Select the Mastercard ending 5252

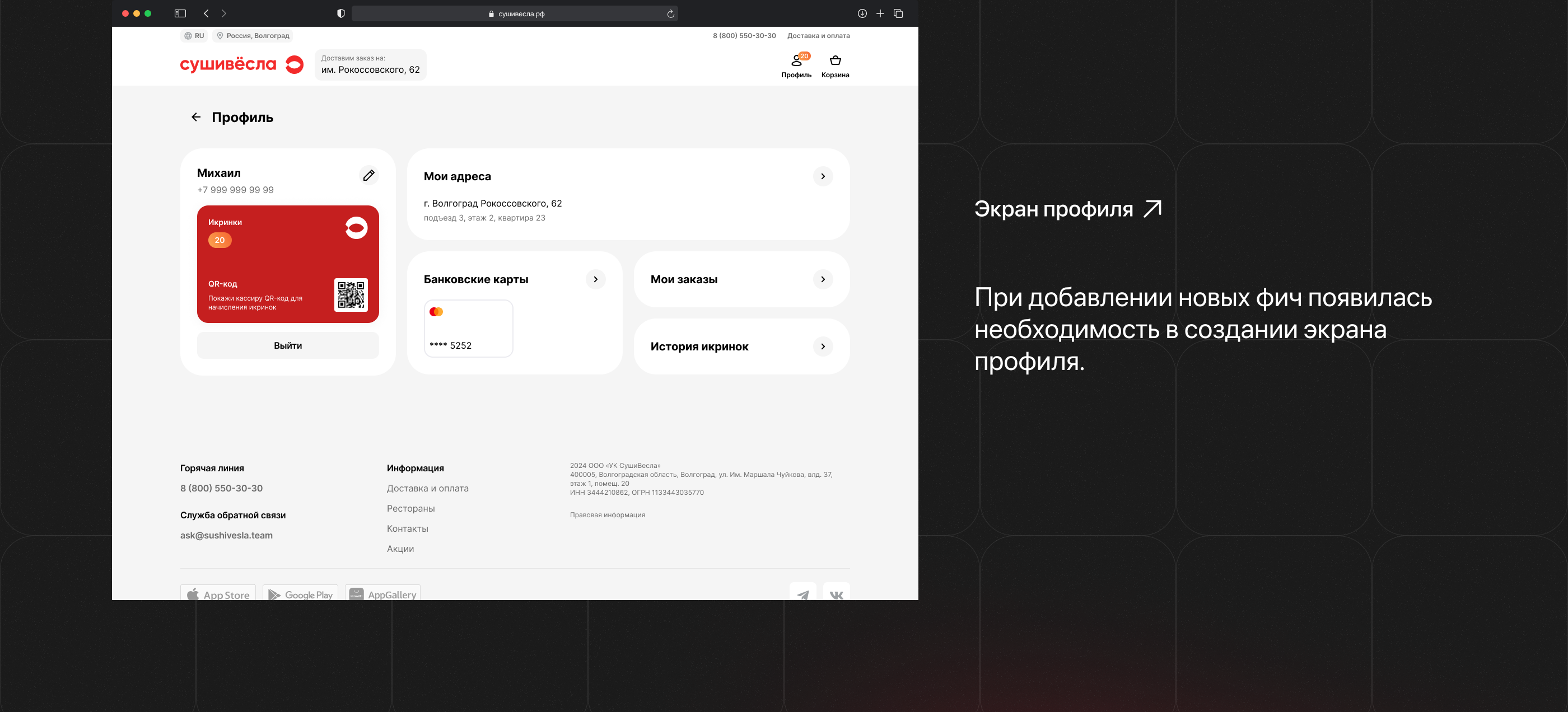tap(468, 328)
